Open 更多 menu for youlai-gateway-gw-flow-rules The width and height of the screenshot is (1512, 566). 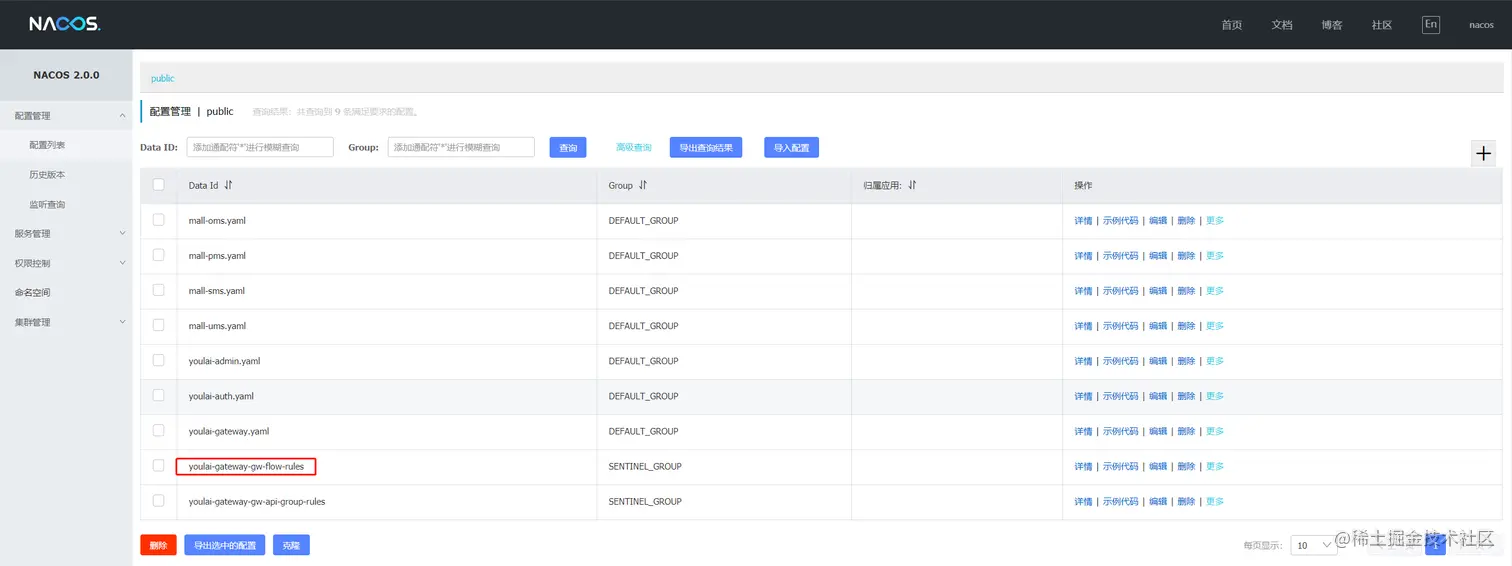1215,467
